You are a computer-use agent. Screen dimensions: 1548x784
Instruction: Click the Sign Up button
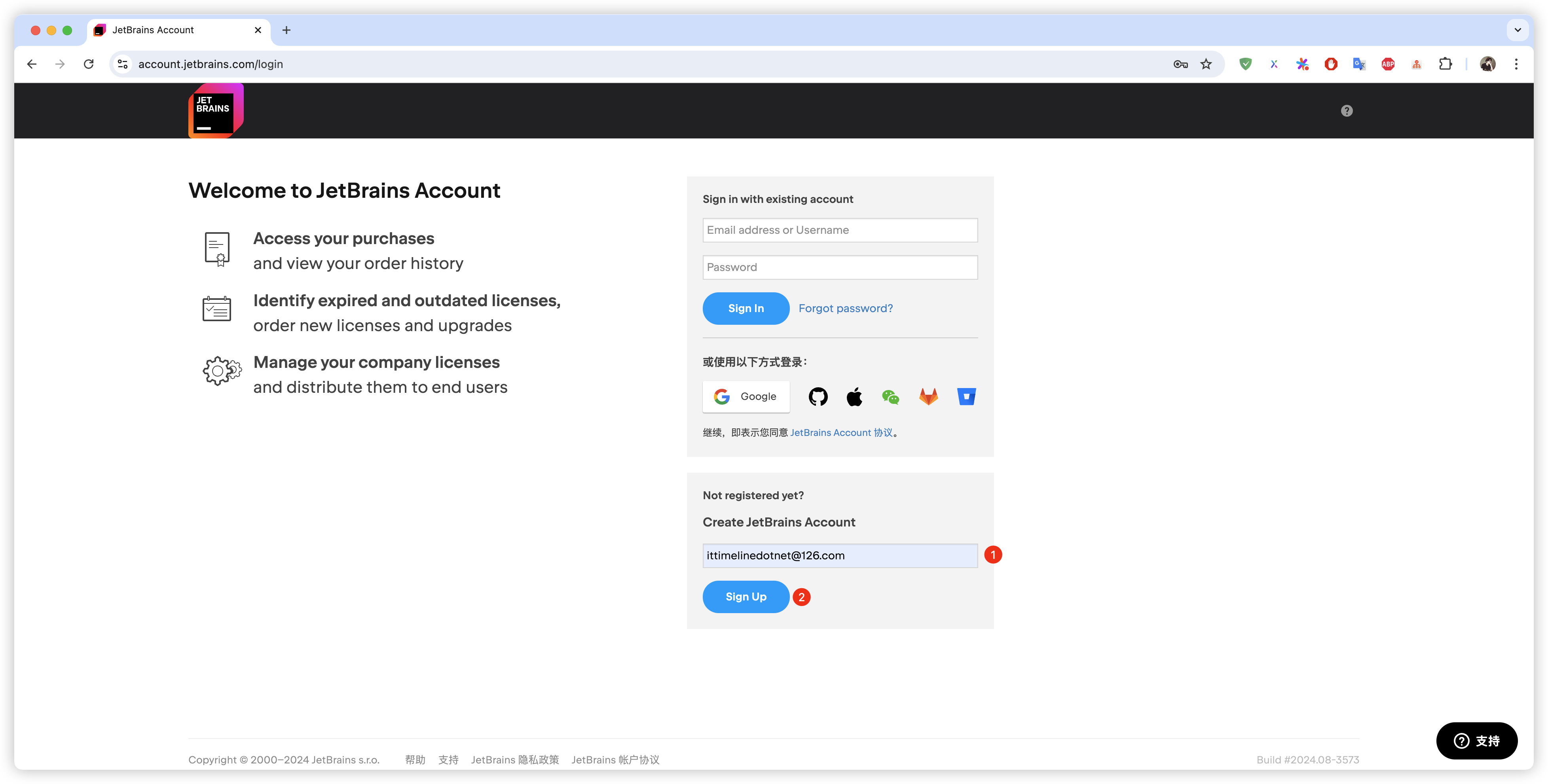point(746,597)
